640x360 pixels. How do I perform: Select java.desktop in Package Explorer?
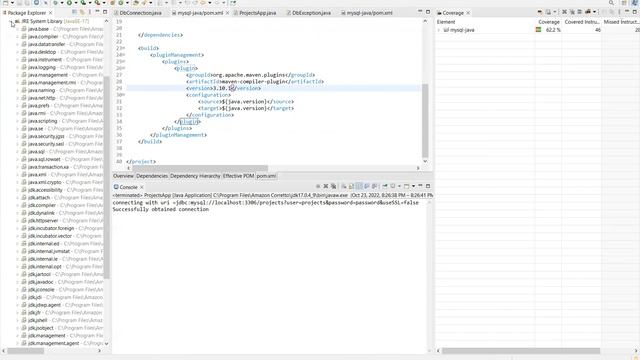tap(42, 52)
